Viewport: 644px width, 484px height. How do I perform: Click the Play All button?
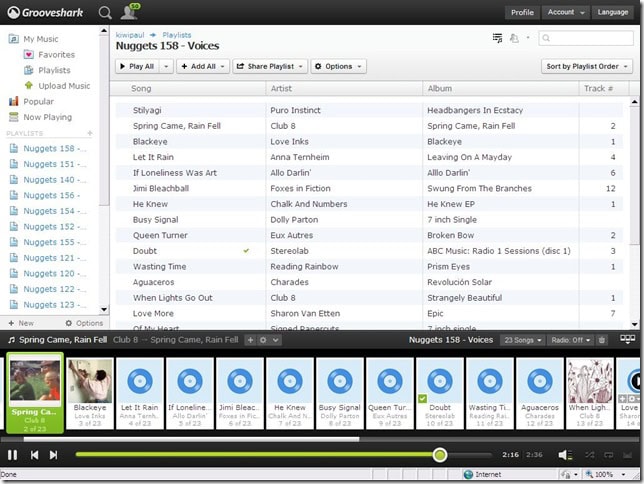click(138, 66)
